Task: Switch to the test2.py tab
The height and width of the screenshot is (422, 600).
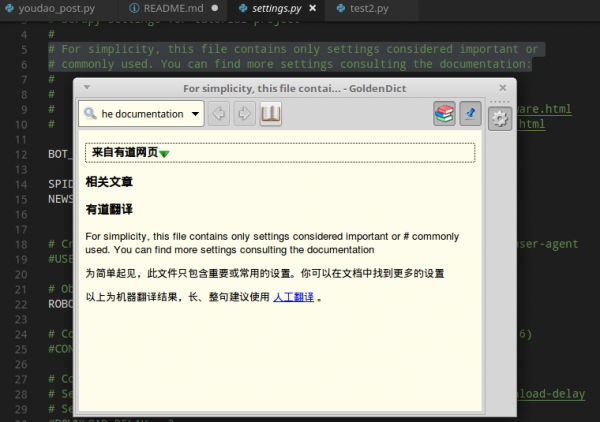Action: tap(363, 8)
